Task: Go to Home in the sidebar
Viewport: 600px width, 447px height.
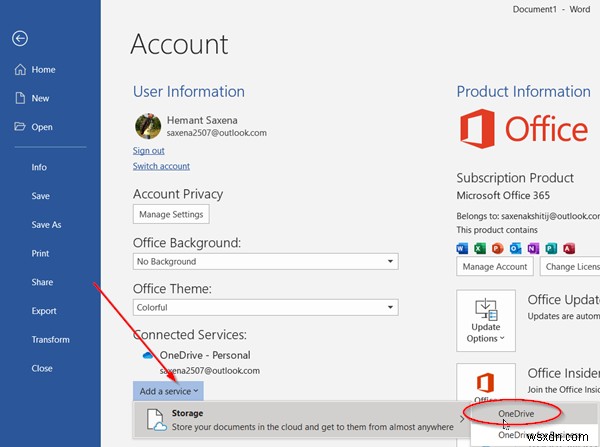Action: coord(43,70)
